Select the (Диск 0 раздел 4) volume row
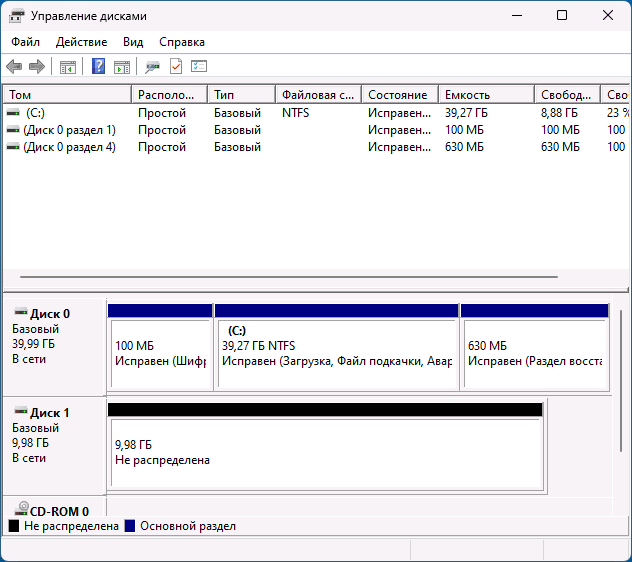 [316, 147]
